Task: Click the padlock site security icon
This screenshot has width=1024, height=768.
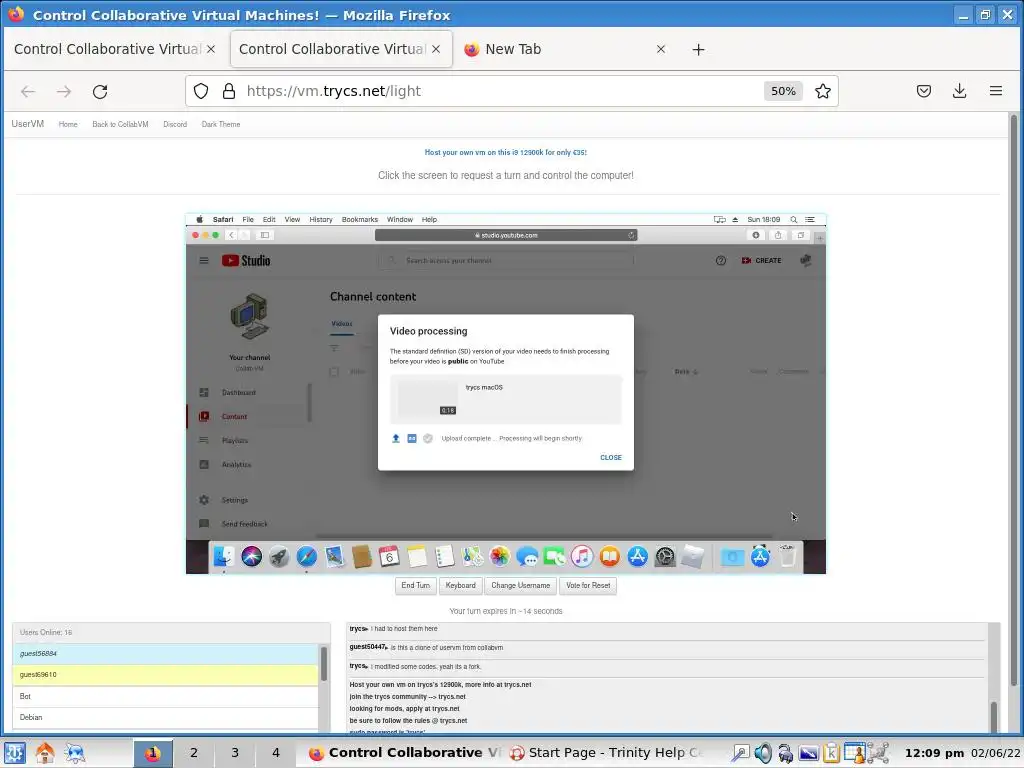Action: pos(229,91)
